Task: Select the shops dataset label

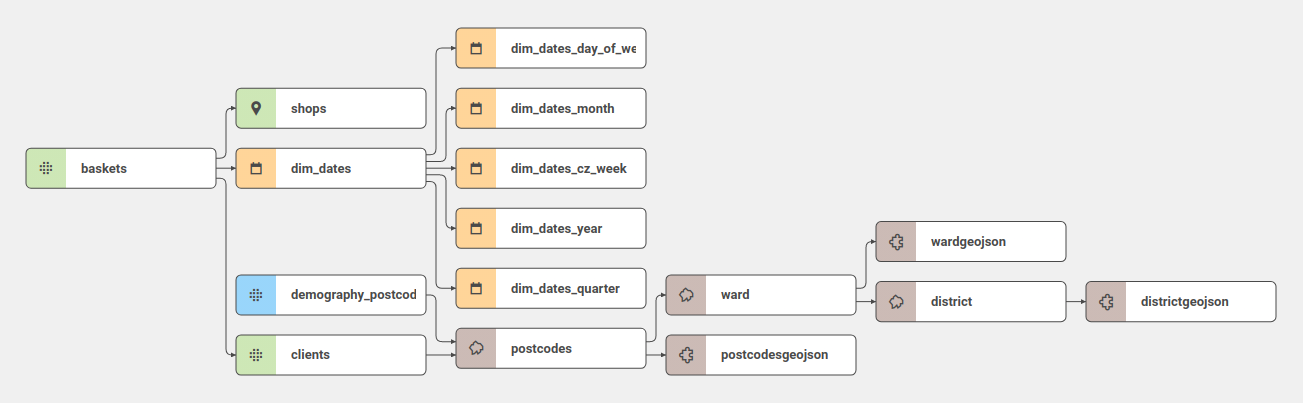Action: coord(308,108)
